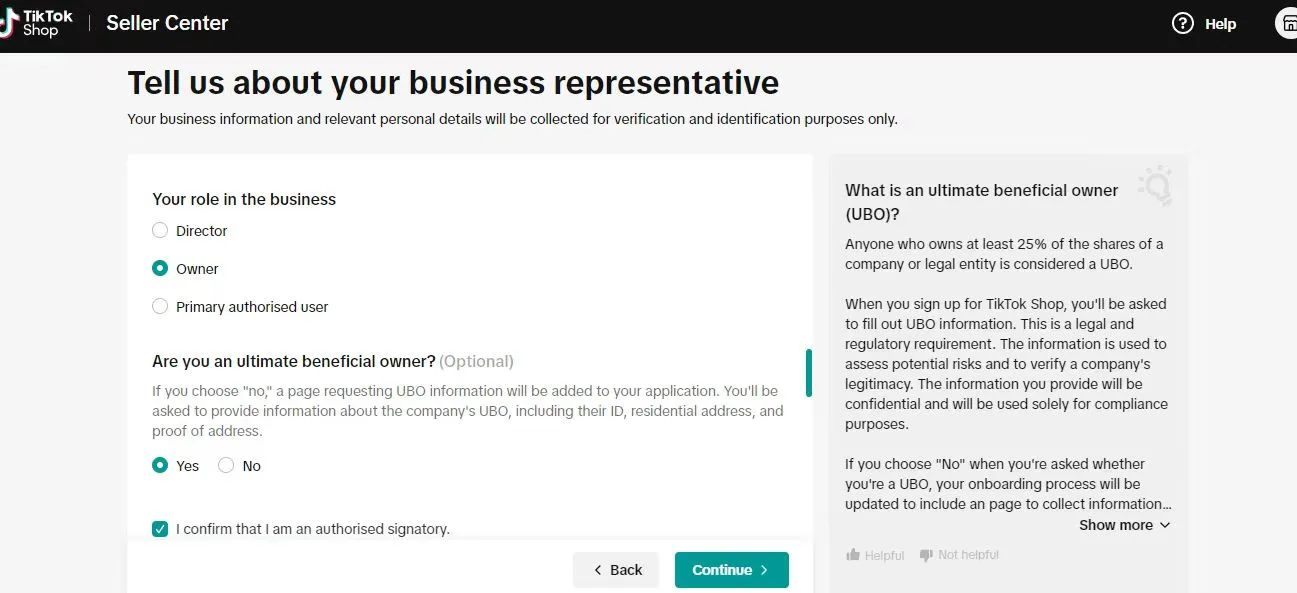Click the Seller Center header title
The image size is (1297, 593).
167,23
